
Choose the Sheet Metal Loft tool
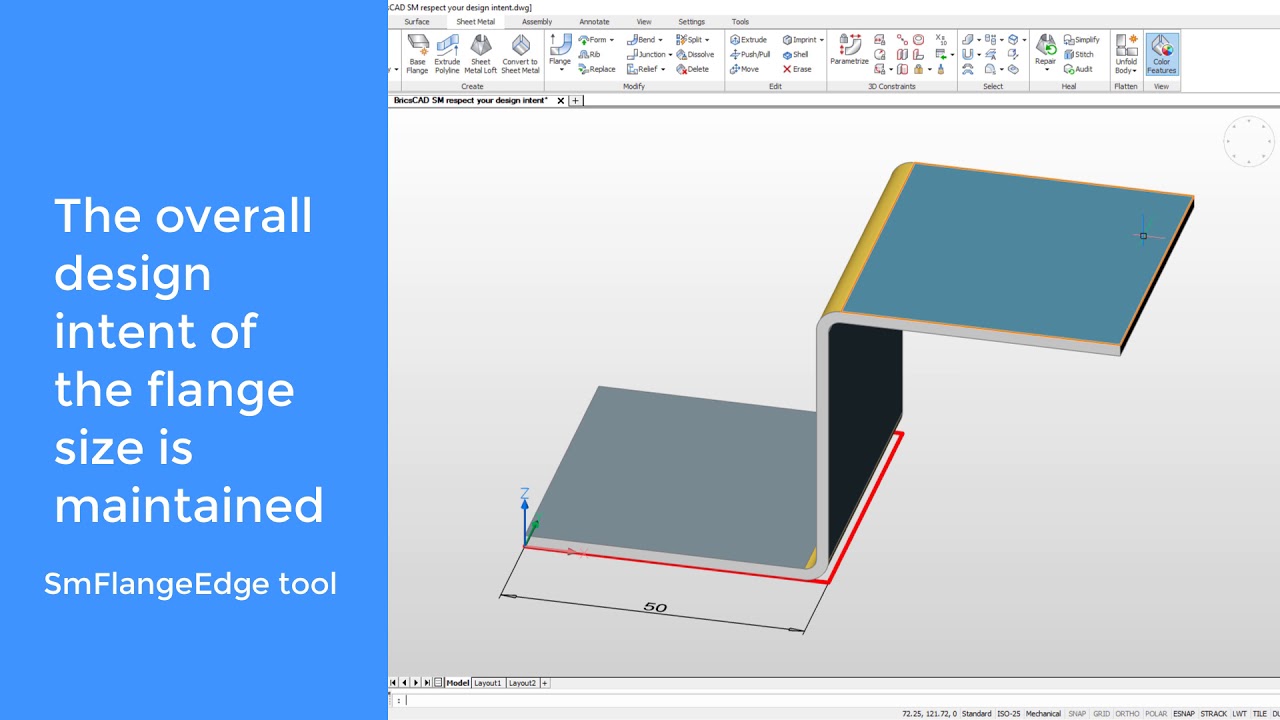click(481, 54)
